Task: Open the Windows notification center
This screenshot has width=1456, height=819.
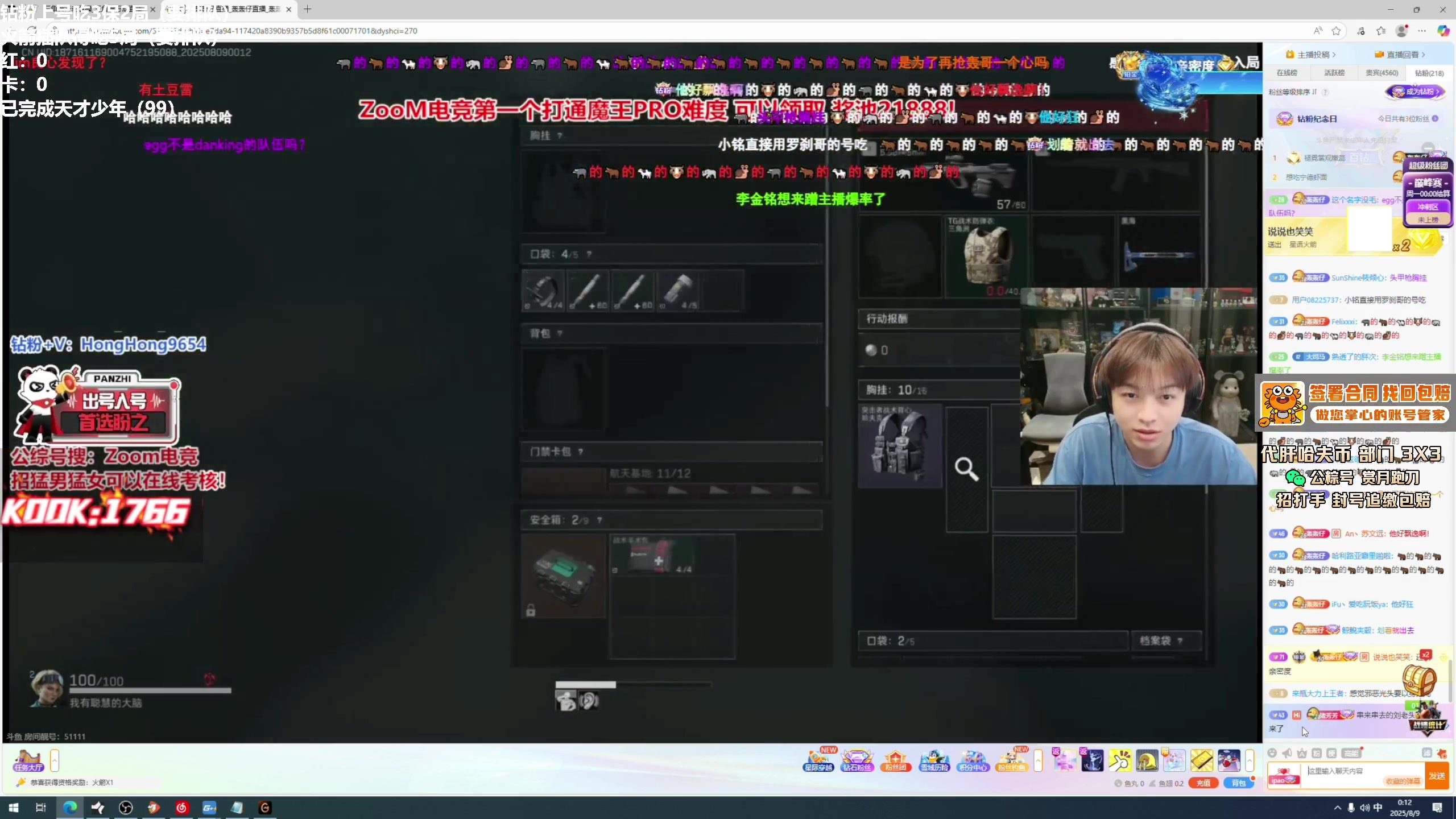Action: pyautogui.click(x=1437, y=808)
